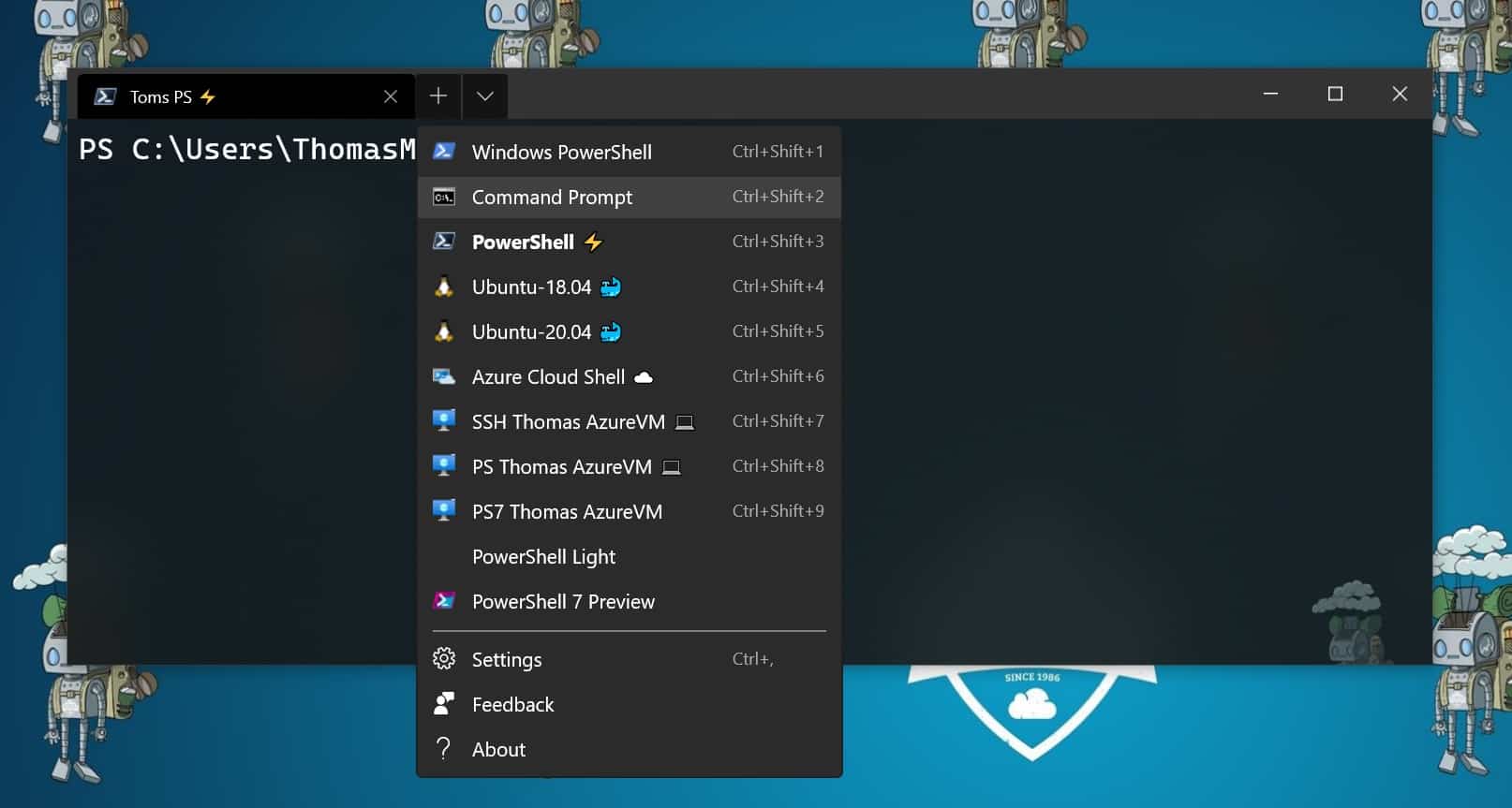Click the Ubuntu-20.04 penguin icon
The width and height of the screenshot is (1512, 808).
[444, 331]
